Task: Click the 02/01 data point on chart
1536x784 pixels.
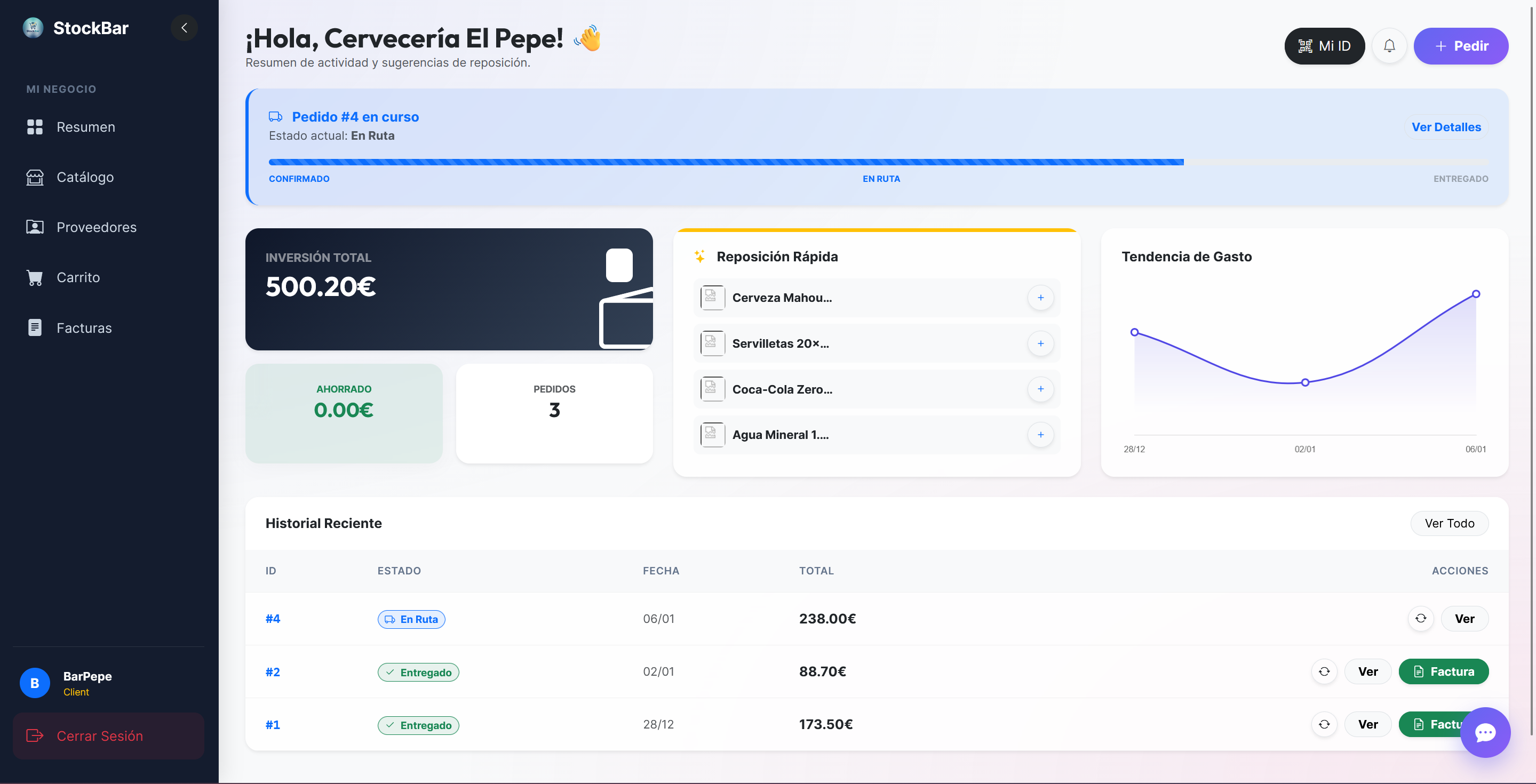Action: pos(1305,382)
